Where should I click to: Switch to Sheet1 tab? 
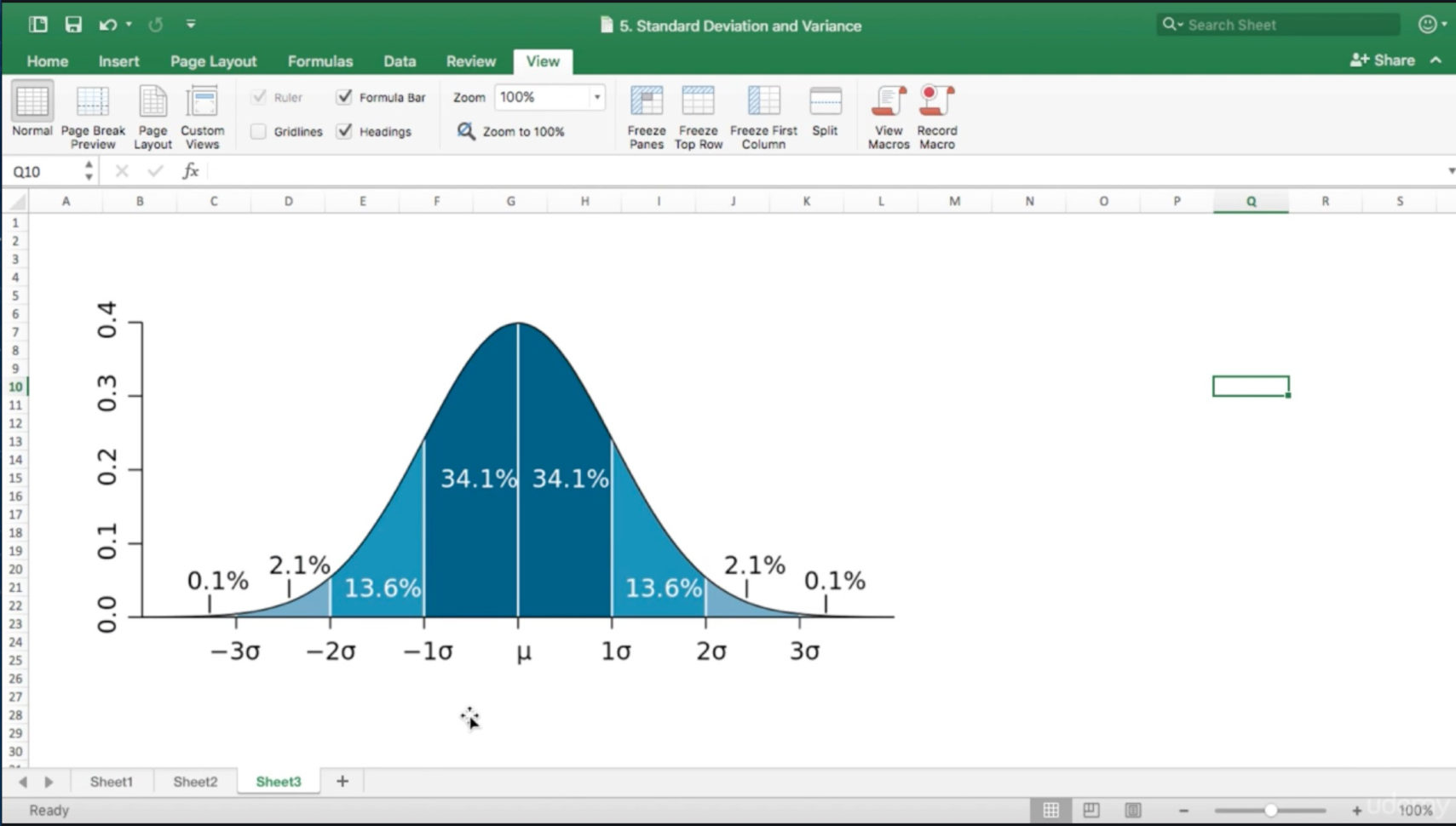pyautogui.click(x=112, y=782)
